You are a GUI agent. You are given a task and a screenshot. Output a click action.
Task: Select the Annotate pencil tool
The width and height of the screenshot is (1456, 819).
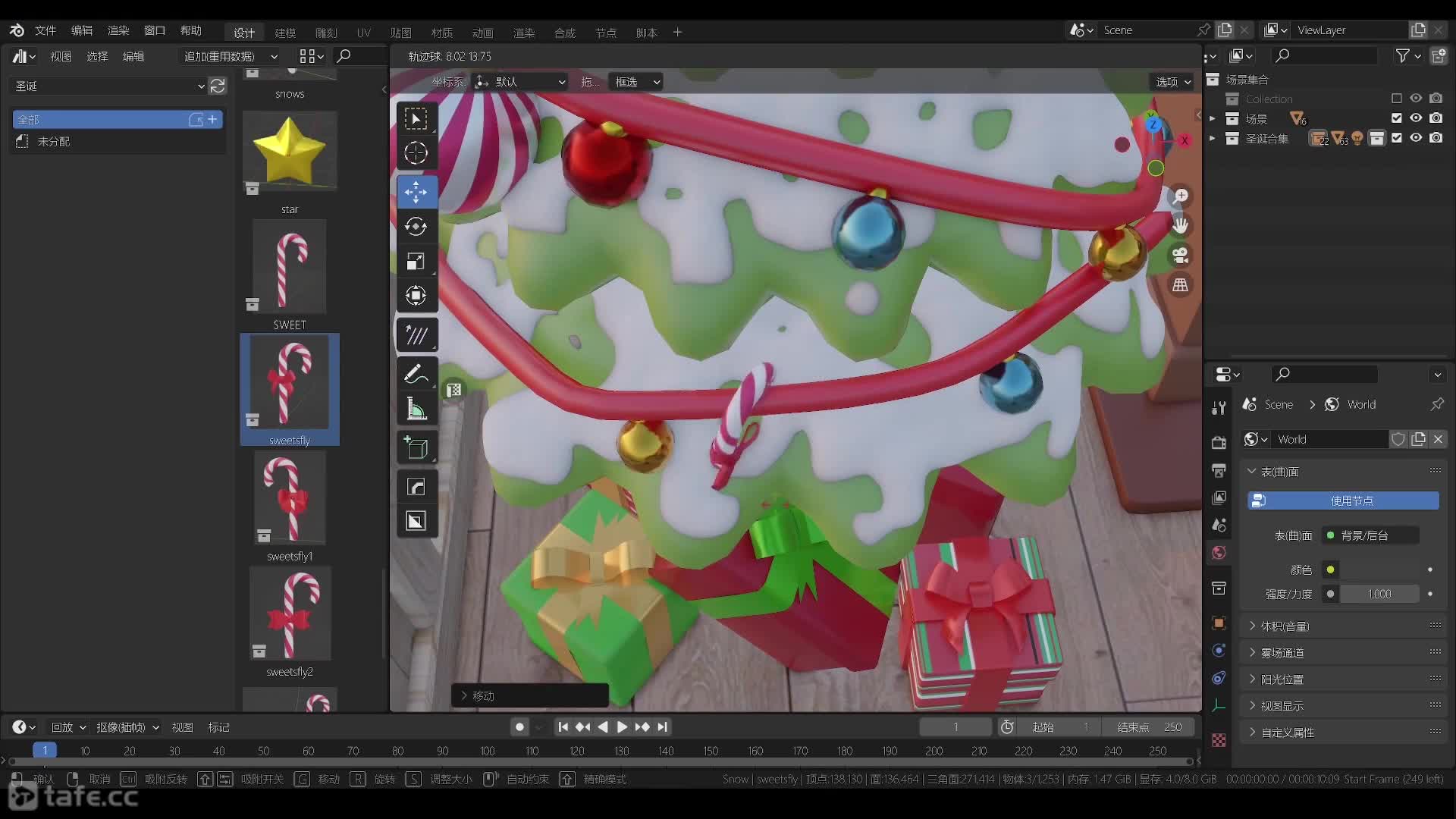(416, 374)
